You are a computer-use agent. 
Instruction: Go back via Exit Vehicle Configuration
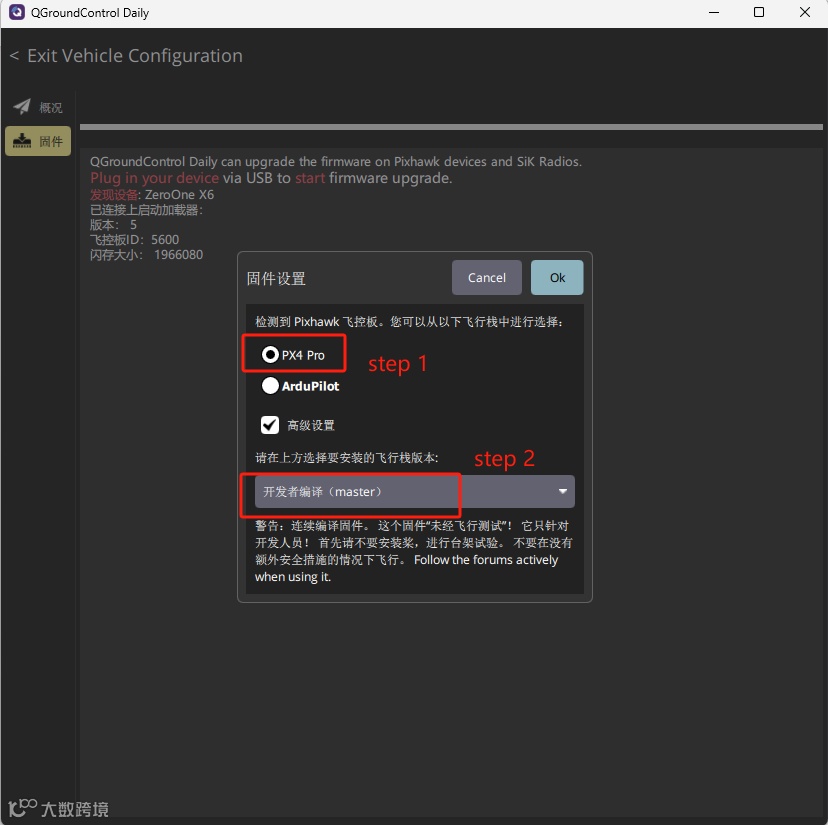click(126, 56)
